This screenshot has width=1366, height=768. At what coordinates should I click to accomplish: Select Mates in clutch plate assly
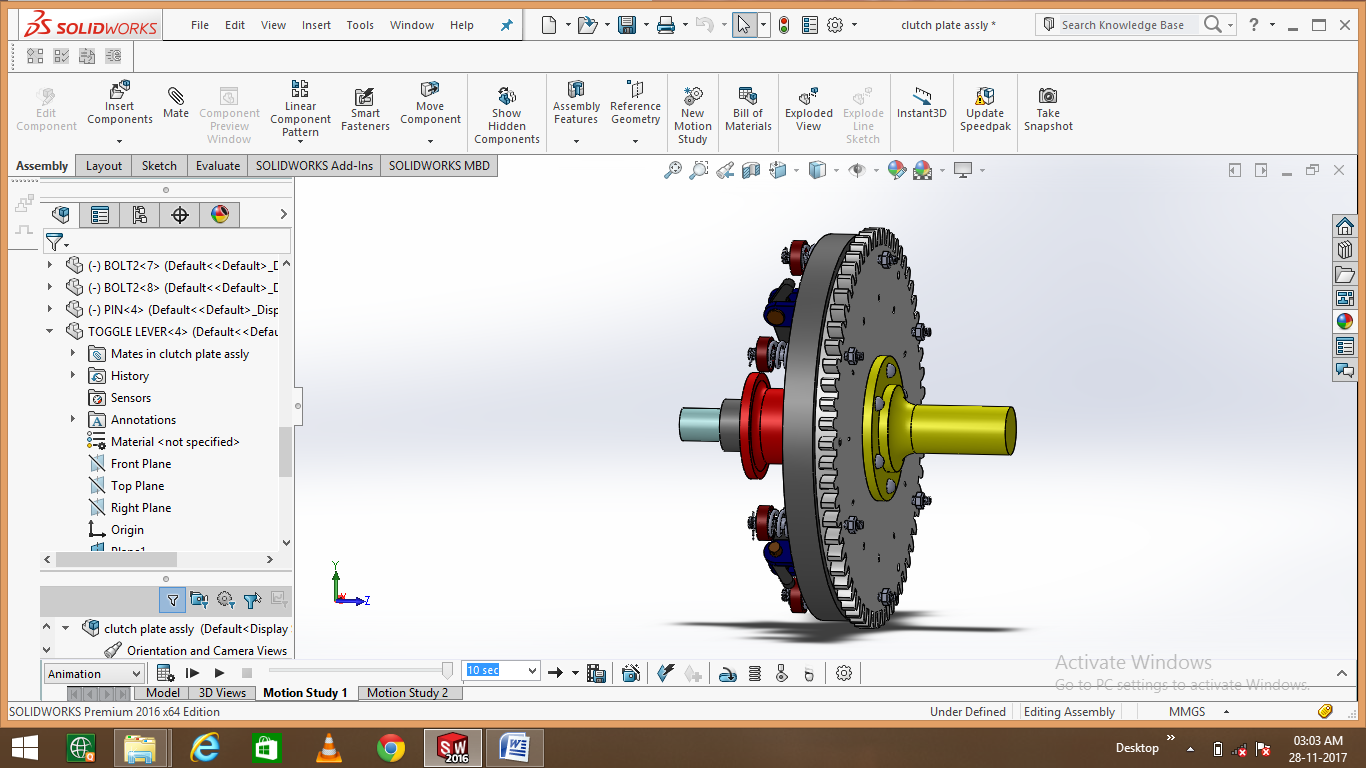177,353
